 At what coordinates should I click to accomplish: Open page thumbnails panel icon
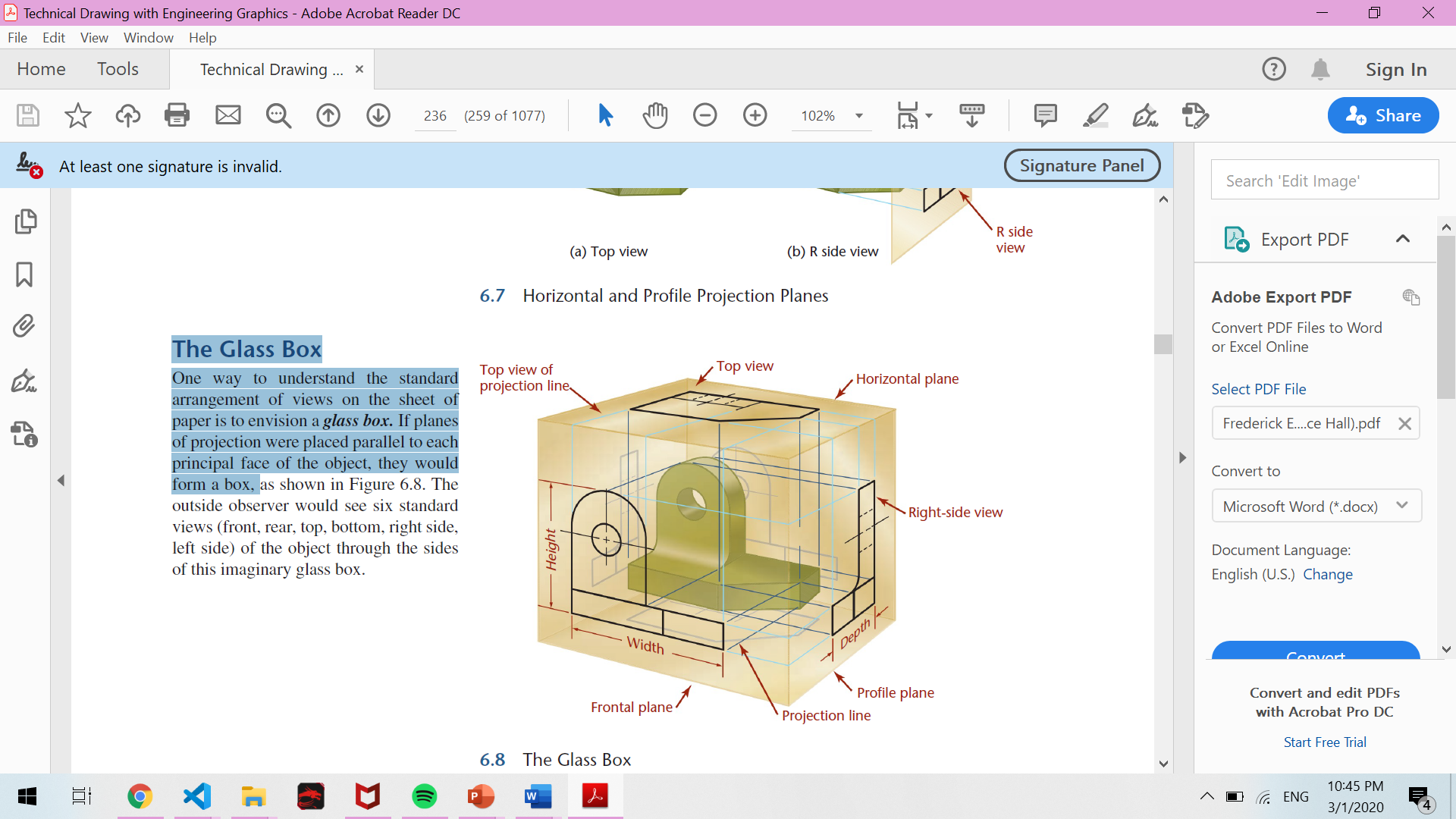click(25, 221)
